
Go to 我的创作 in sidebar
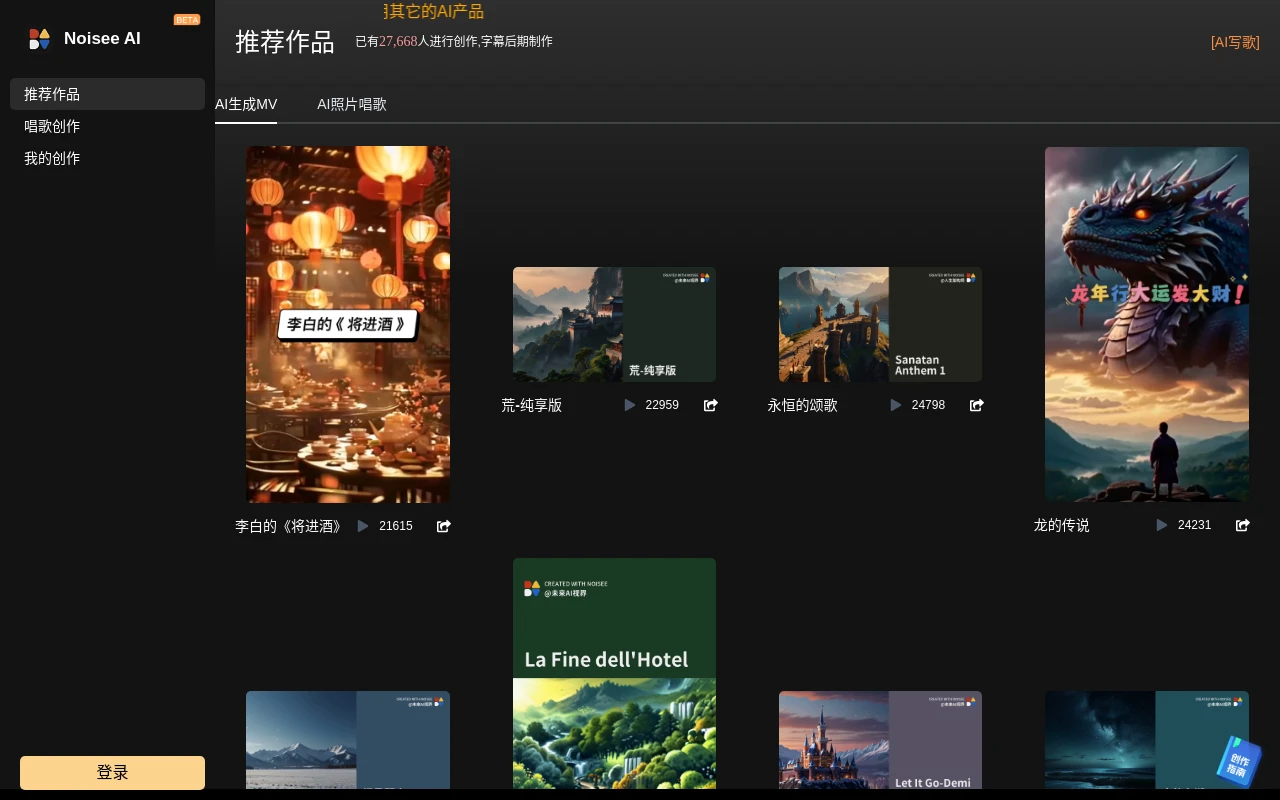coord(52,158)
